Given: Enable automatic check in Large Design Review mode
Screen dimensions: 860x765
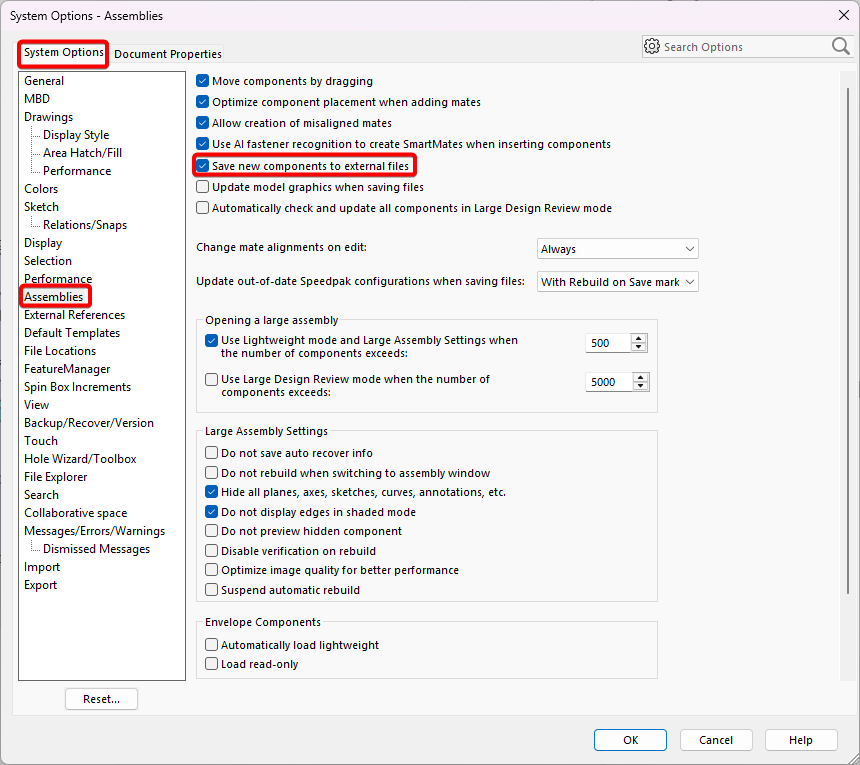Looking at the screenshot, I should 202,208.
